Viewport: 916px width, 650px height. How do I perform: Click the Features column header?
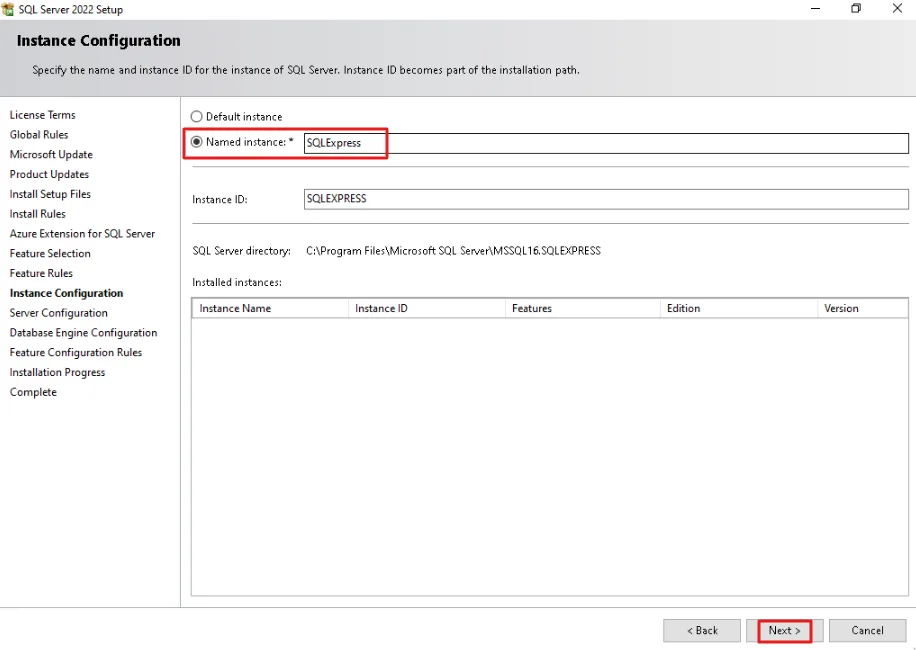point(582,308)
